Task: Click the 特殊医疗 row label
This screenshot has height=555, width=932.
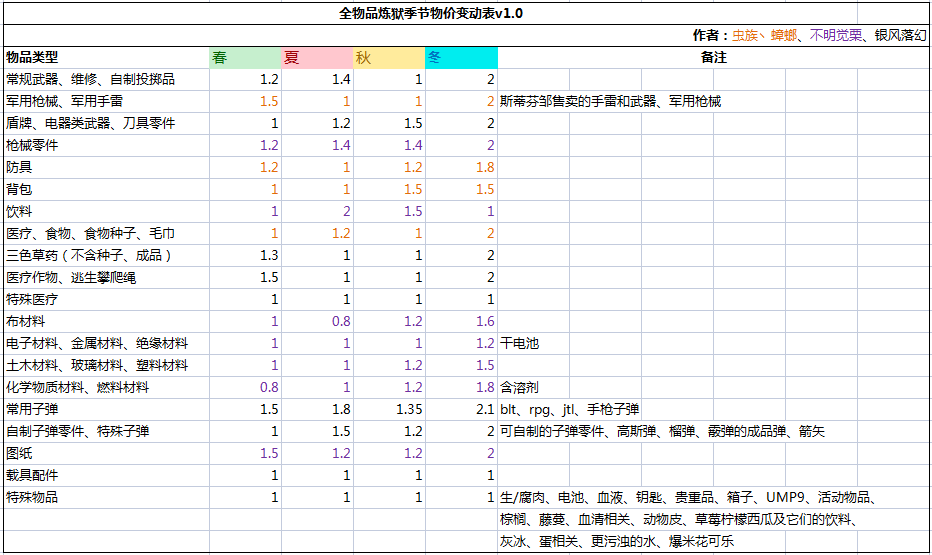Action: click(x=32, y=299)
